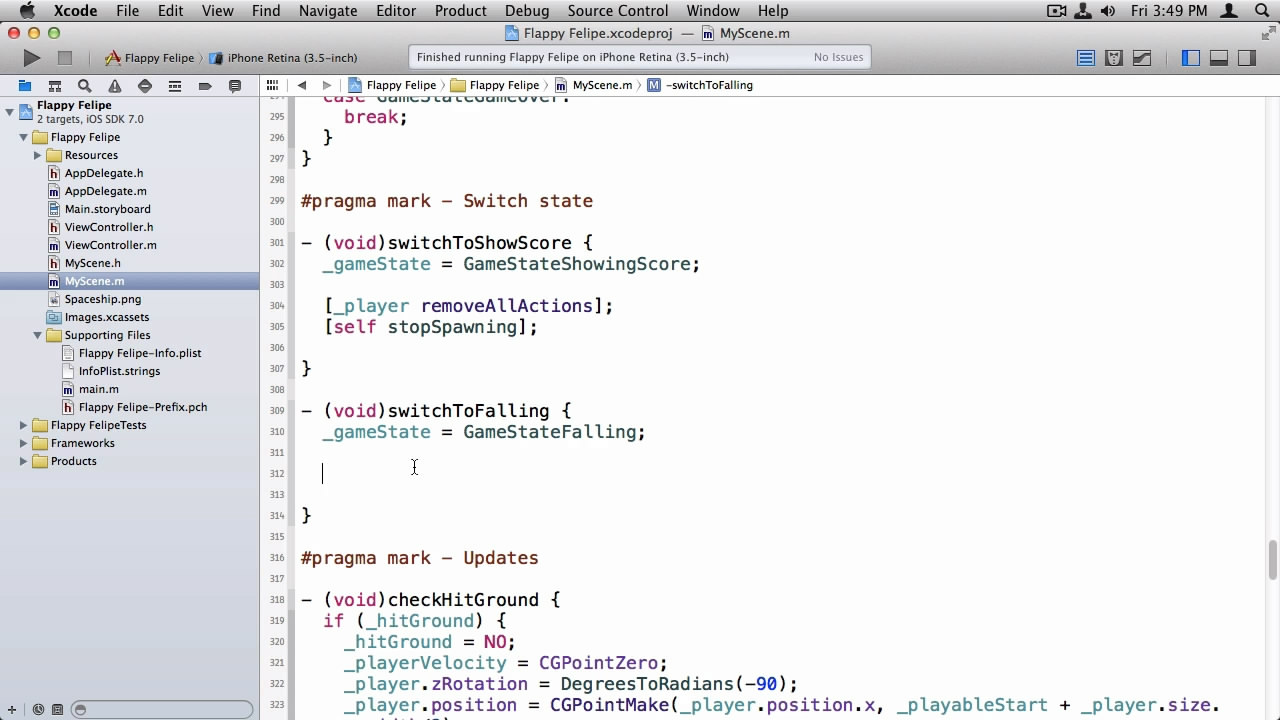The height and width of the screenshot is (720, 1280).
Task: Open the Find navigator magnifier icon
Action: [85, 86]
